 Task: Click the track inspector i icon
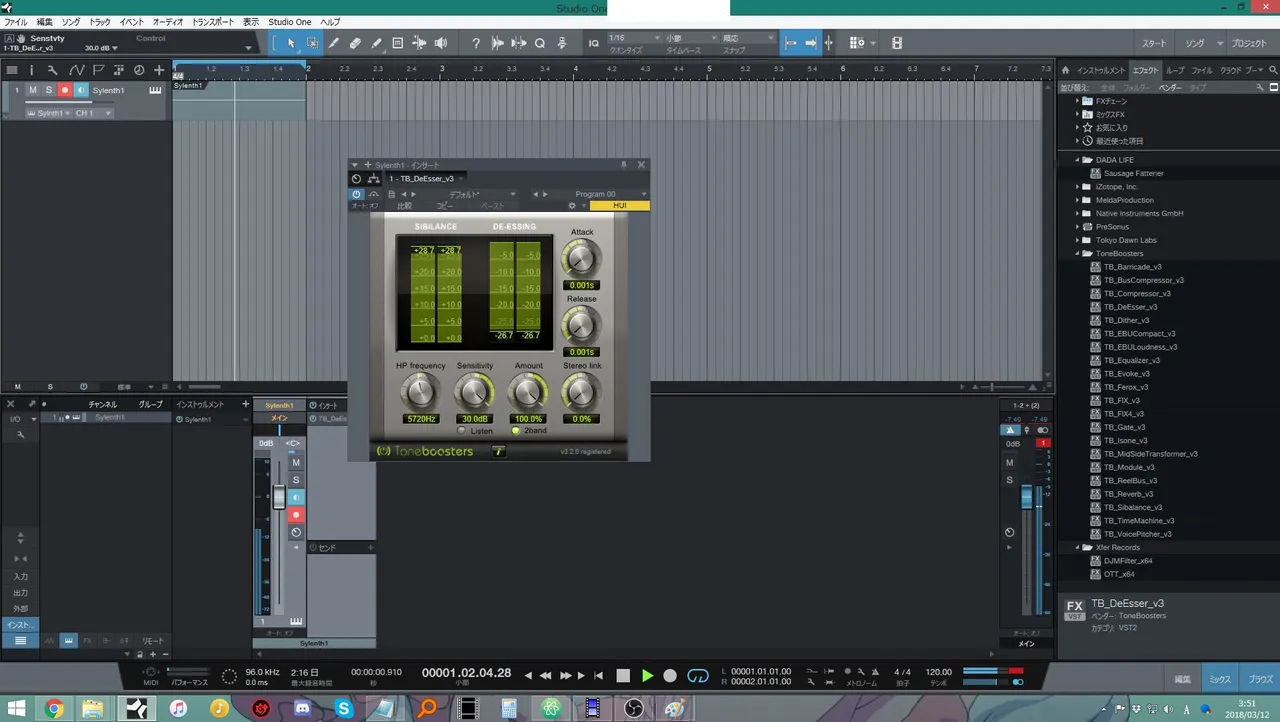pyautogui.click(x=31, y=70)
